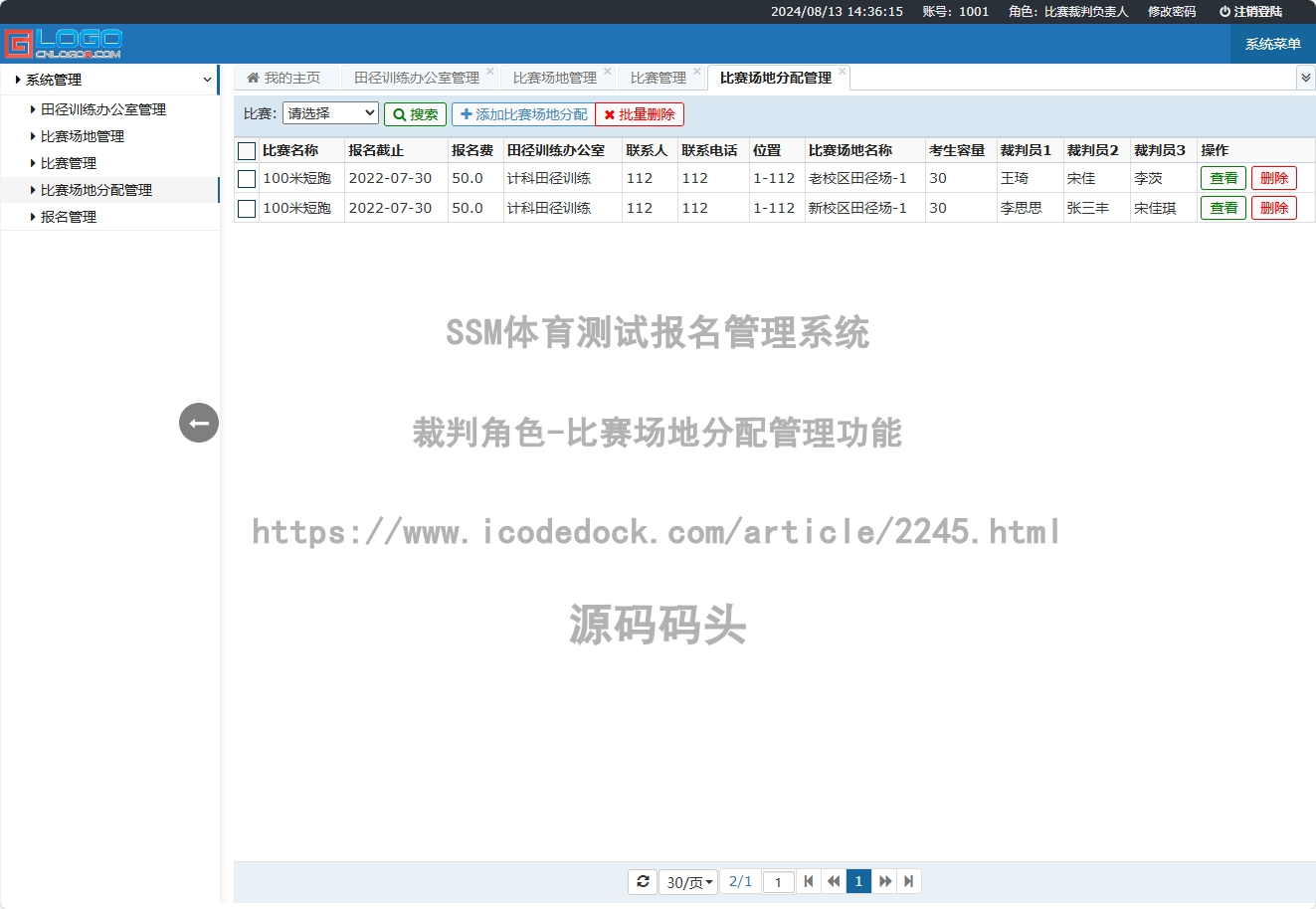Toggle the select-all checkbox in table header
Image resolution: width=1316 pixels, height=909 pixels.
click(247, 151)
